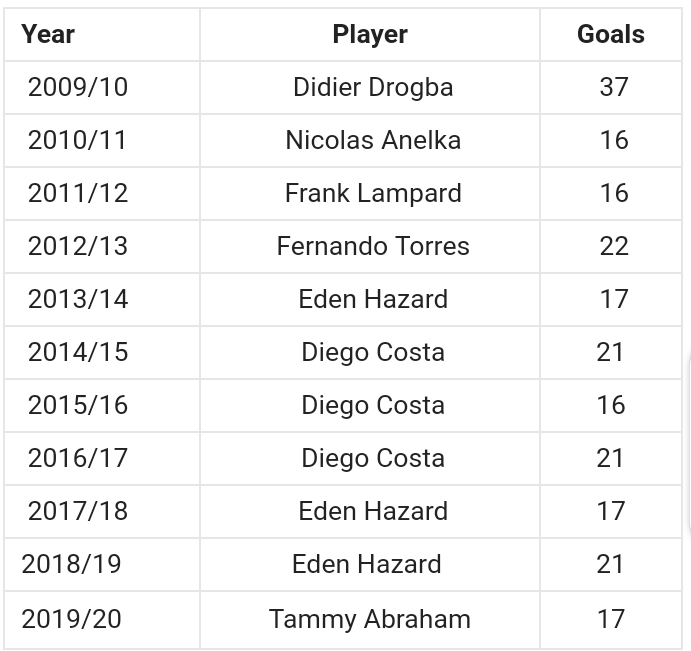Select the 2009/10 year cell
691x651 pixels.
point(78,87)
